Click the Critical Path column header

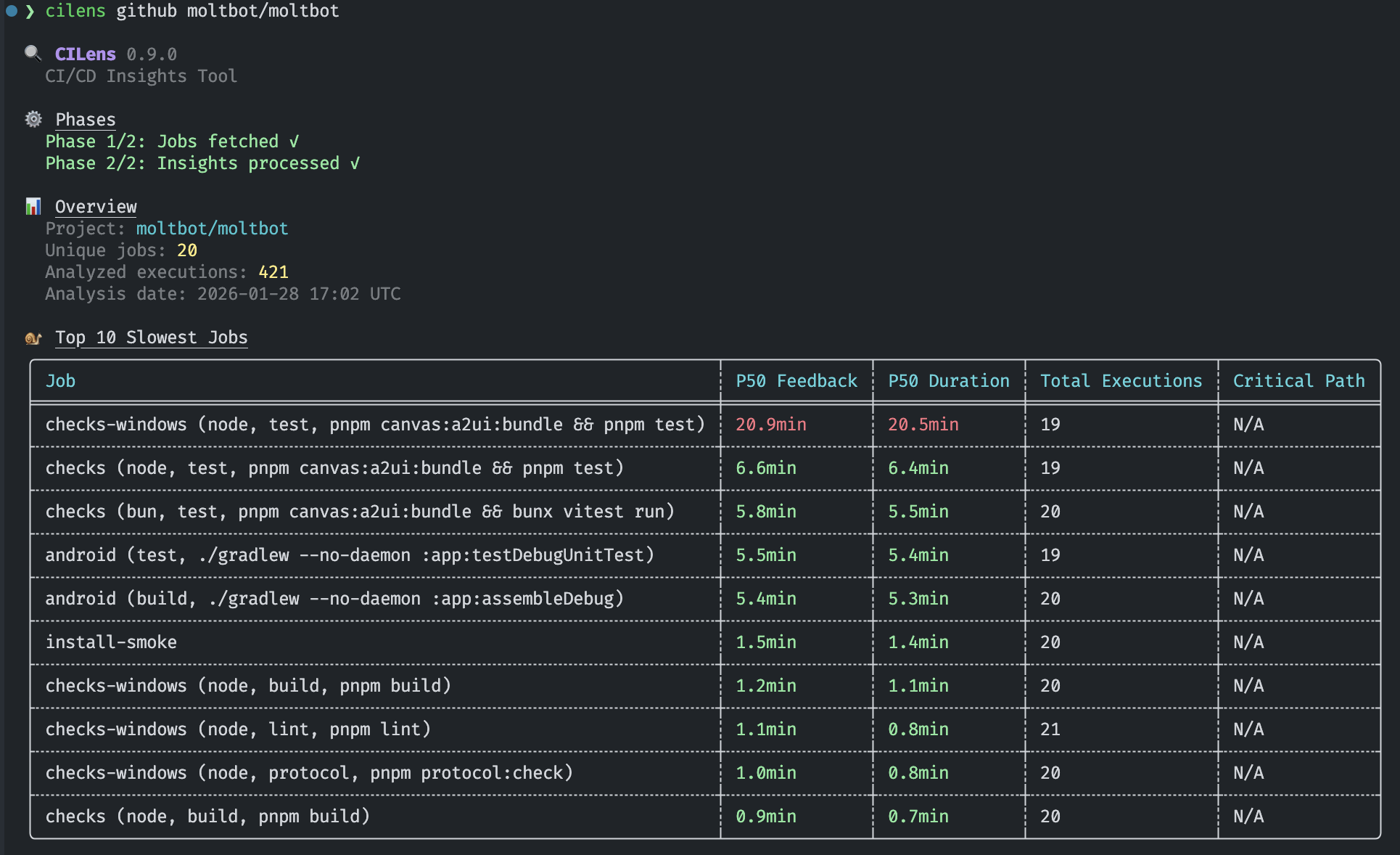pos(1299,381)
